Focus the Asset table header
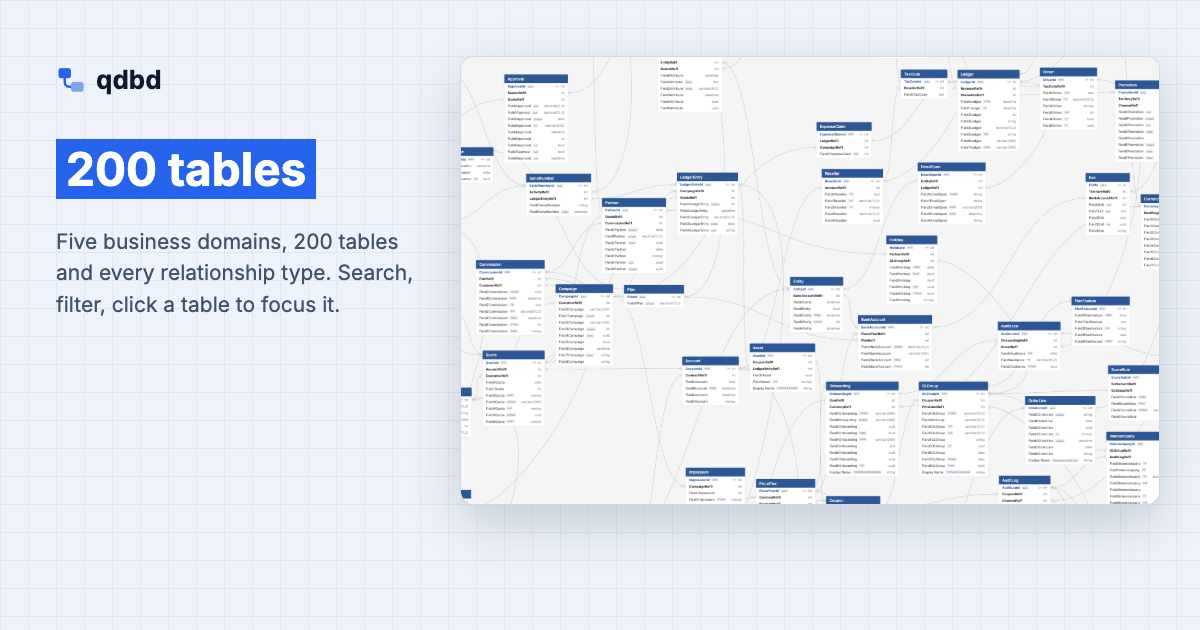Image resolution: width=1200 pixels, height=630 pixels. [782, 348]
